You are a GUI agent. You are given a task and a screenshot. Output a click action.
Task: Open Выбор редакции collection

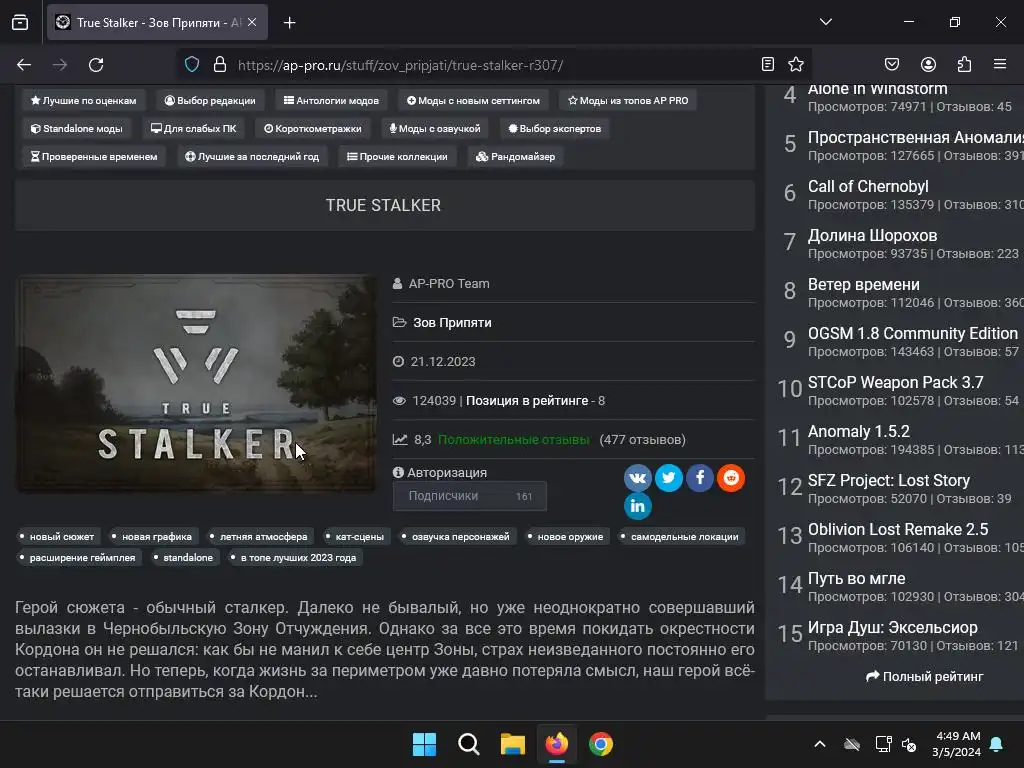[x=210, y=101]
